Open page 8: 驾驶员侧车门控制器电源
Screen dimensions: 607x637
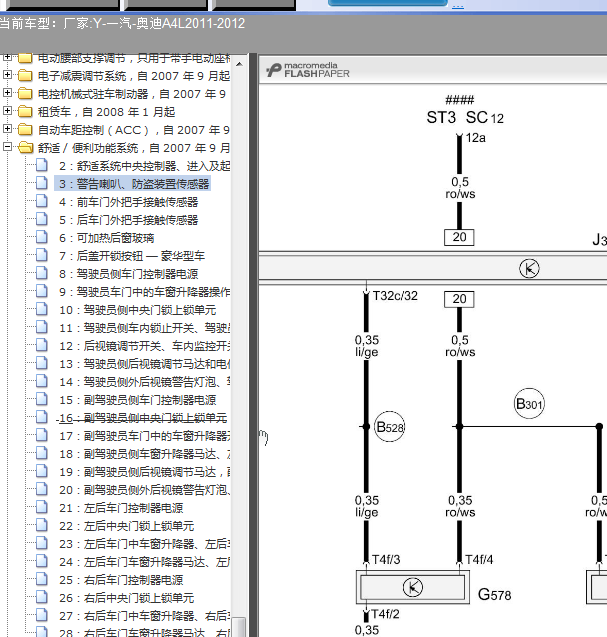pyautogui.click(x=128, y=274)
